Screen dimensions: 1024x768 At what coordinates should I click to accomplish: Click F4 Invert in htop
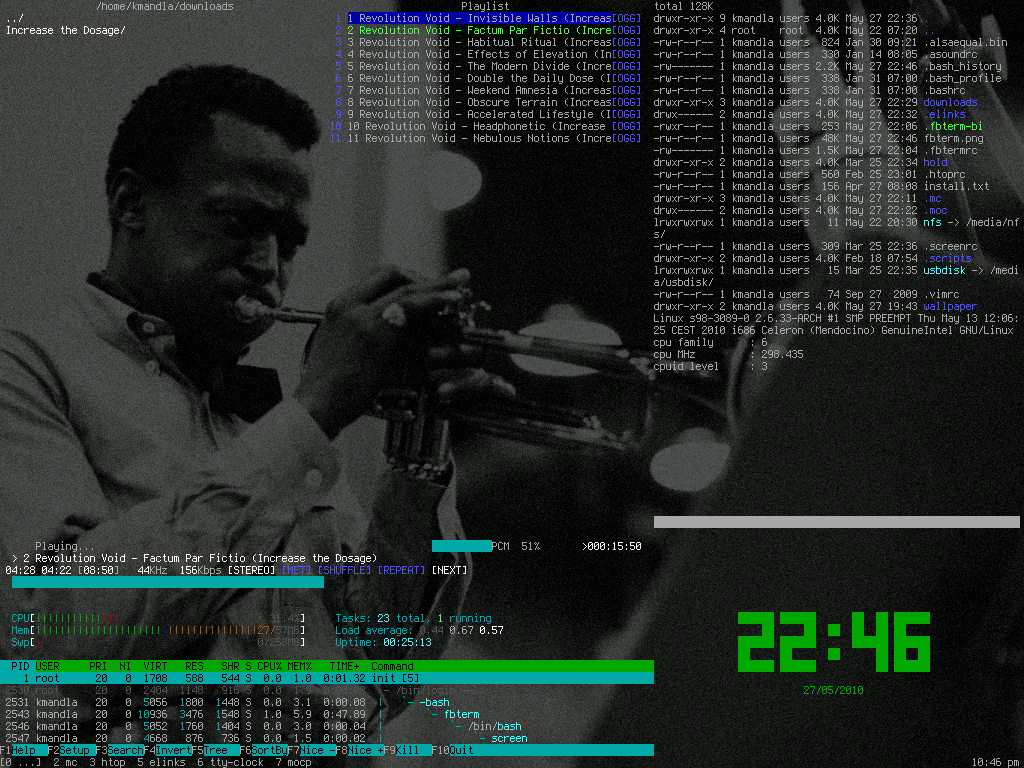click(167, 750)
